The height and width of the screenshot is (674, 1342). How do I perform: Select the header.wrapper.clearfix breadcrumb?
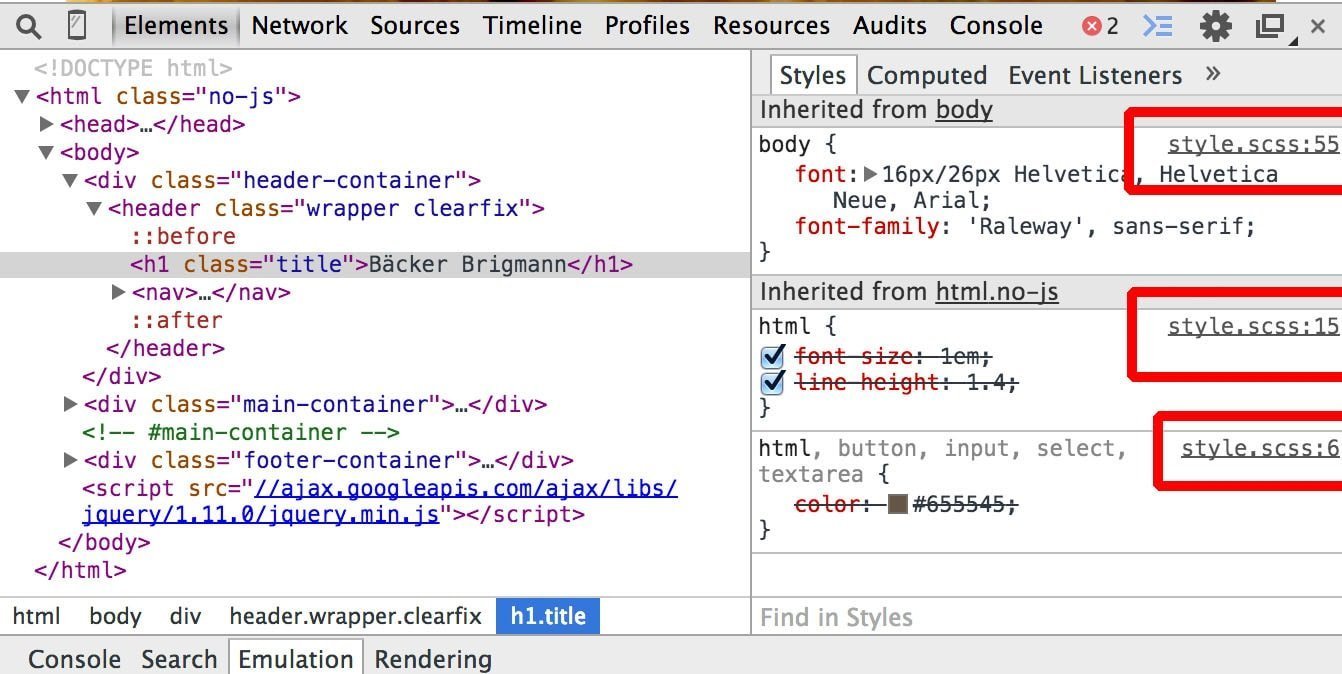[x=356, y=617]
